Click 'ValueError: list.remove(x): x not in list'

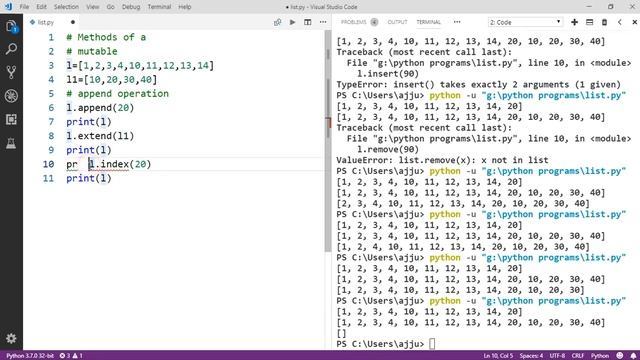(x=442, y=160)
